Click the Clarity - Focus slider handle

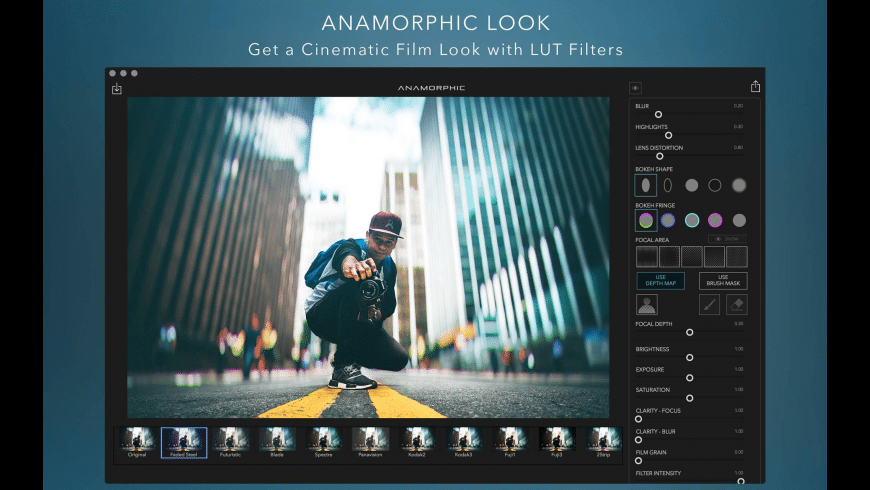pos(639,419)
